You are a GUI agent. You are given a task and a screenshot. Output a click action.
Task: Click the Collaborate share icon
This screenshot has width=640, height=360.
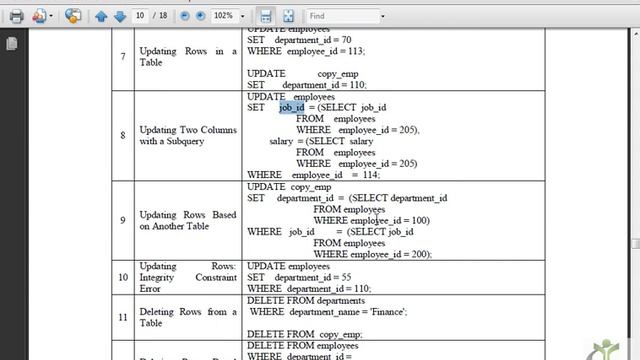tap(73, 16)
